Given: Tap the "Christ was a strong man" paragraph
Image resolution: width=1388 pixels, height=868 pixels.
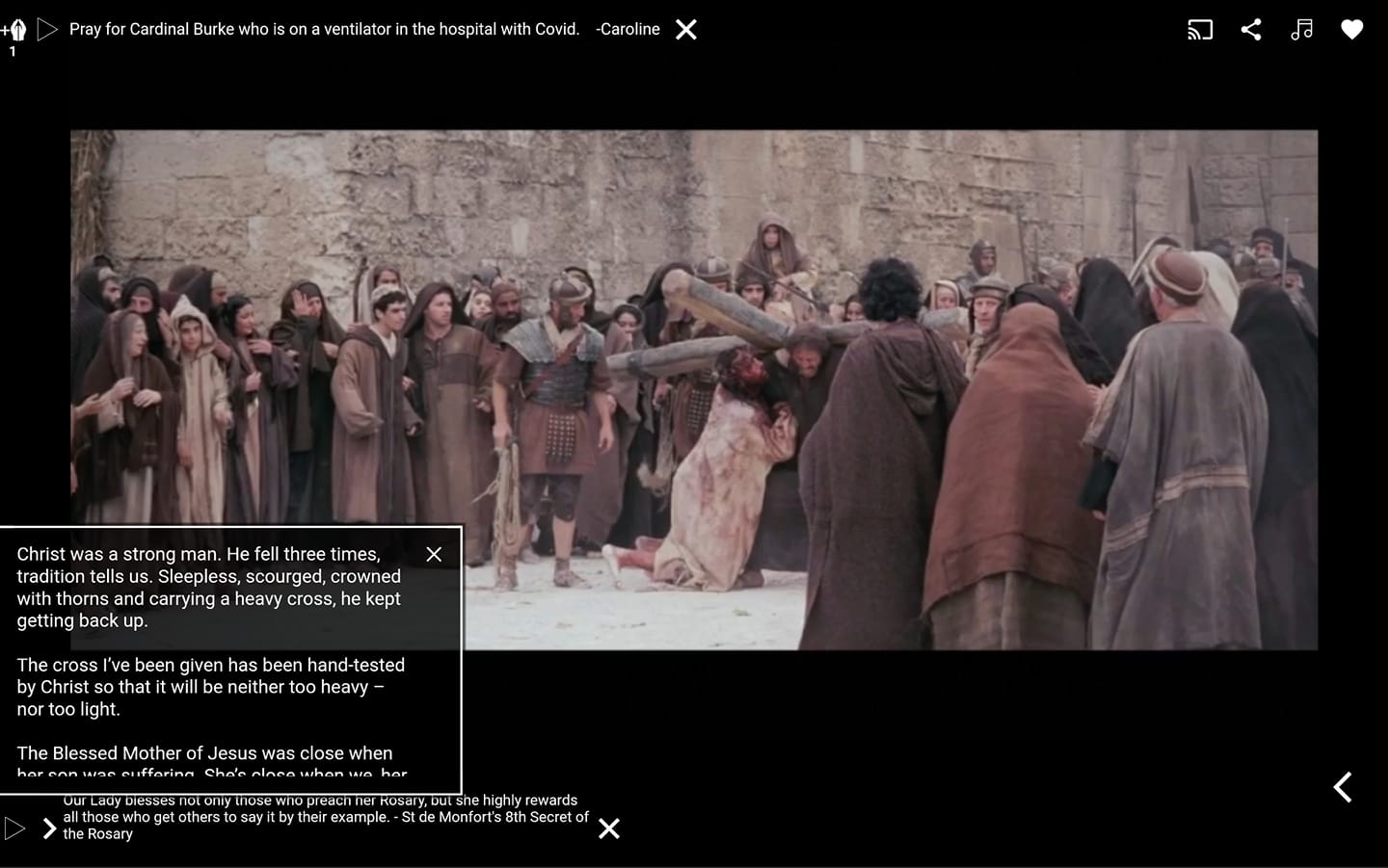Looking at the screenshot, I should 208,587.
